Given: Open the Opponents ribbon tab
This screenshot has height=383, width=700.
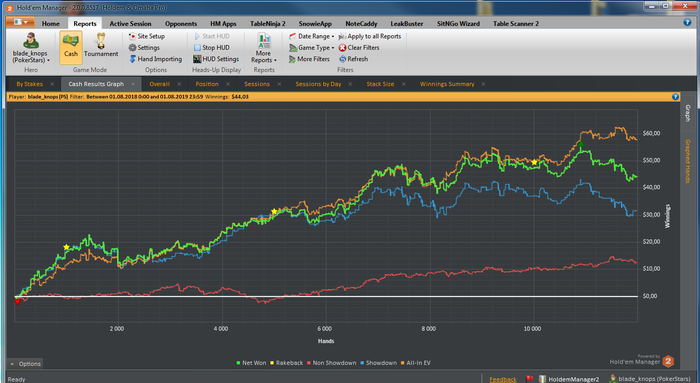Looking at the screenshot, I should tap(181, 24).
